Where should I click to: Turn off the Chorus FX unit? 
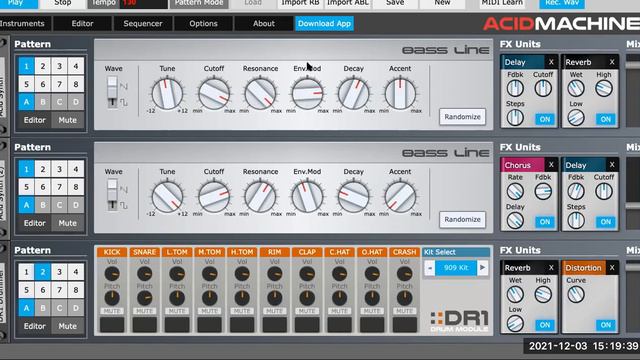[545, 222]
